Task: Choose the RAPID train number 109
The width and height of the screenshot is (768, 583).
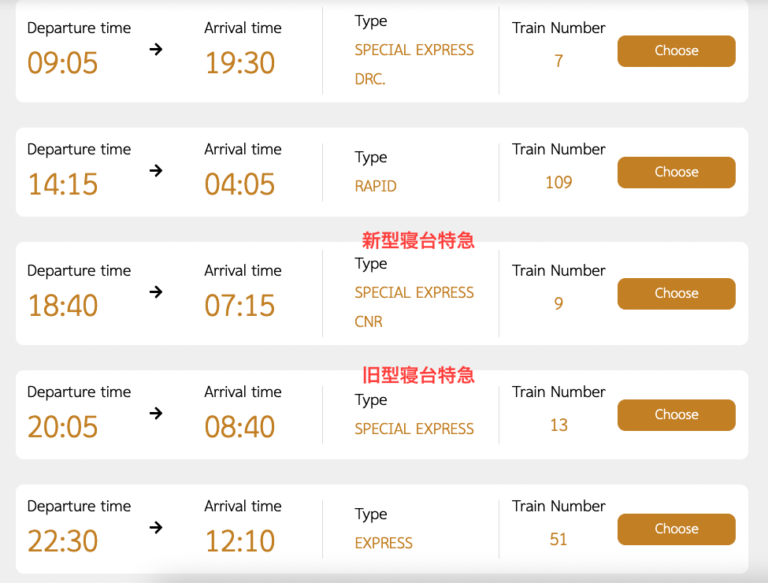Action: [x=676, y=172]
